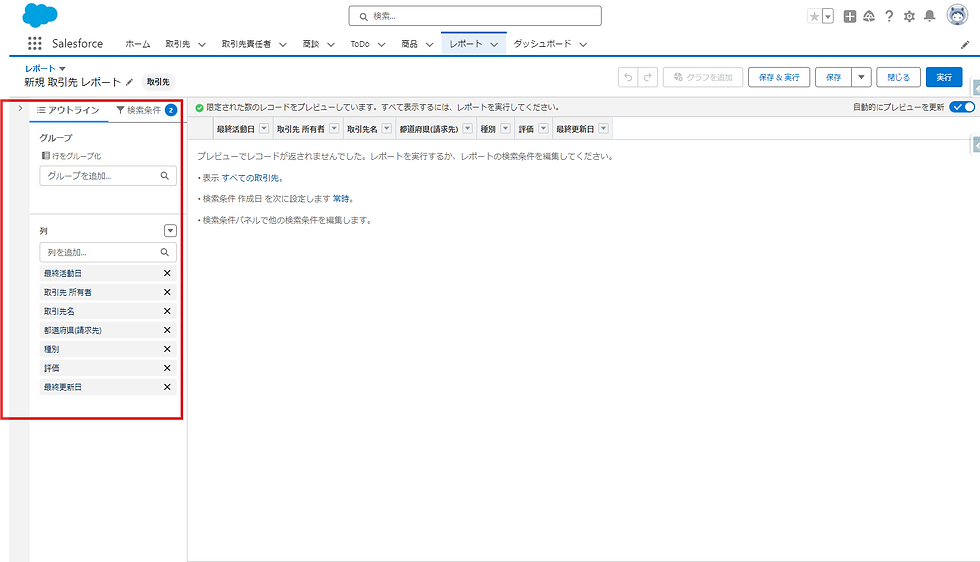Open the 評価 column header menu

(x=544, y=129)
